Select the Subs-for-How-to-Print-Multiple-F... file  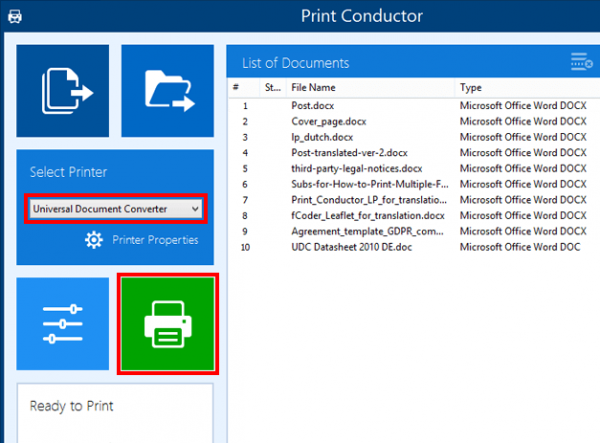(370, 184)
